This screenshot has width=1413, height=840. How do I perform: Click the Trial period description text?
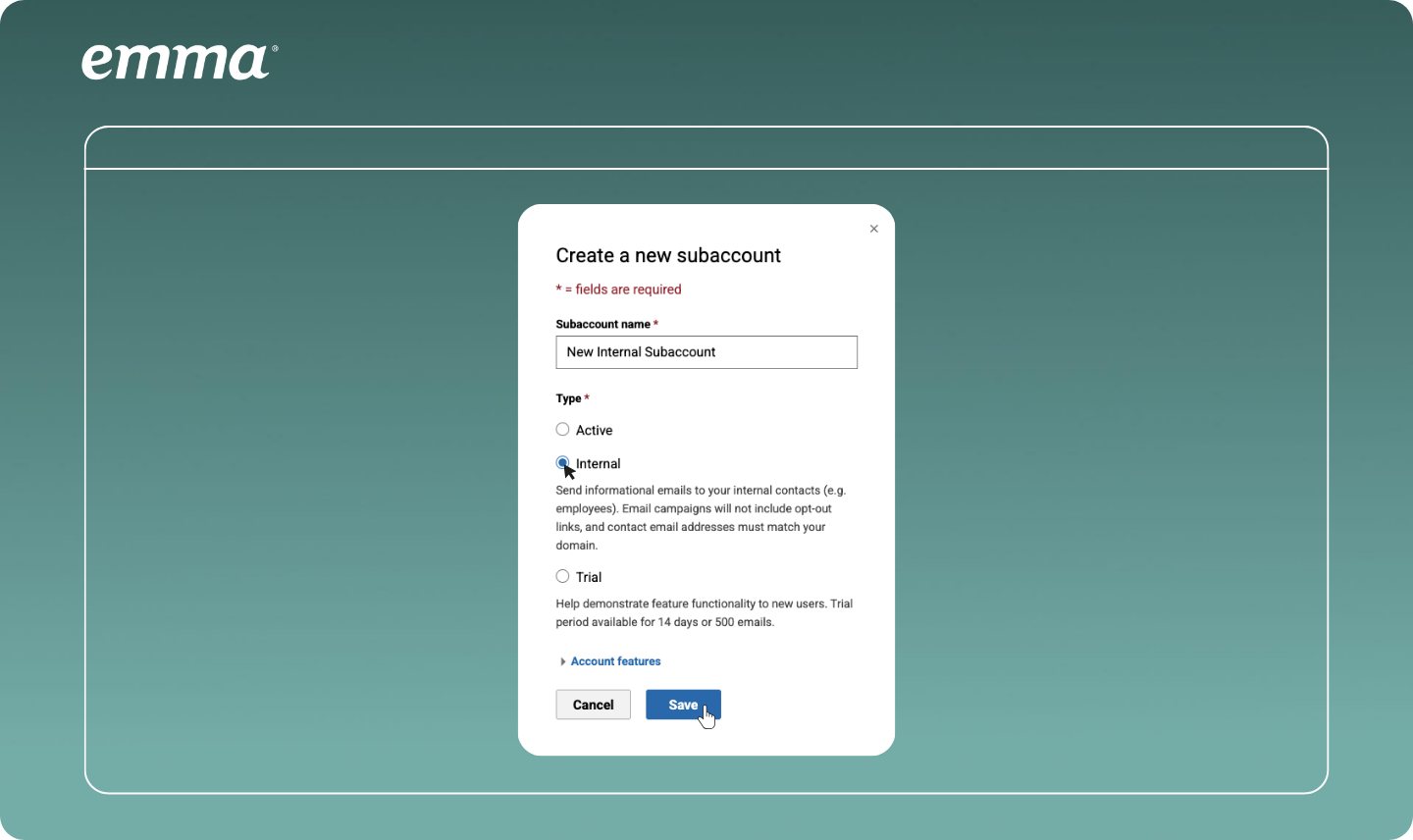pos(704,612)
